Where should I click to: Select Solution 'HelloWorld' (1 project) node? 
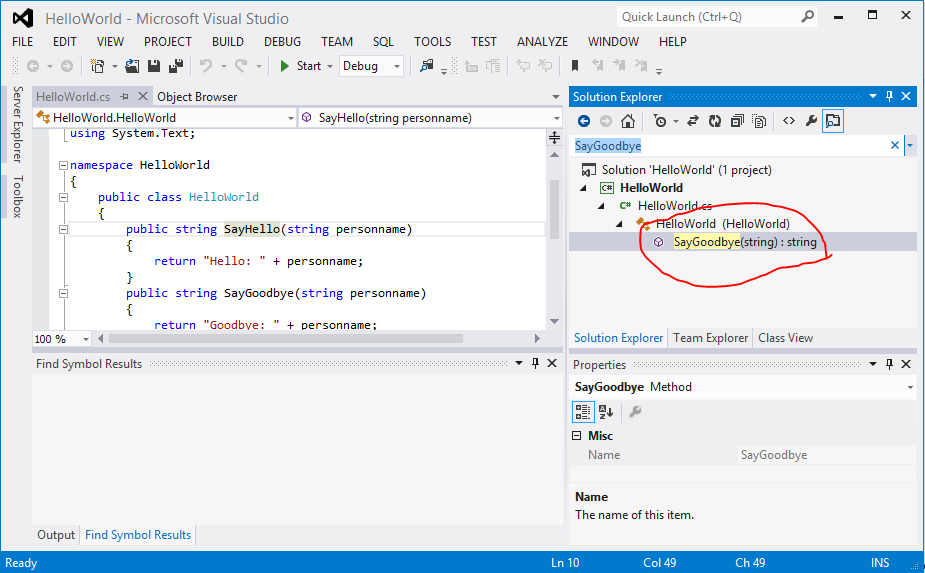pos(686,170)
